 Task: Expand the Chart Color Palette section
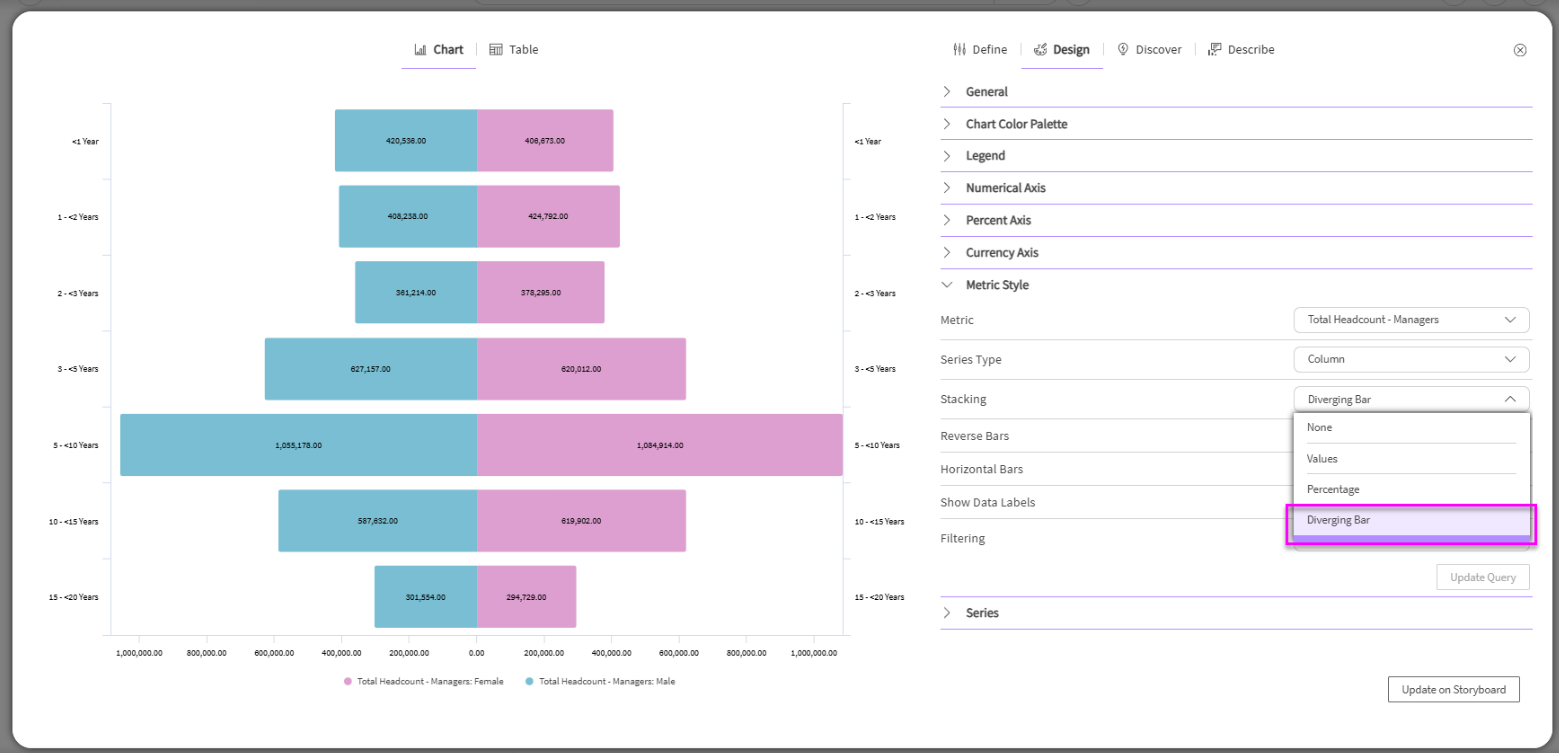(x=947, y=124)
